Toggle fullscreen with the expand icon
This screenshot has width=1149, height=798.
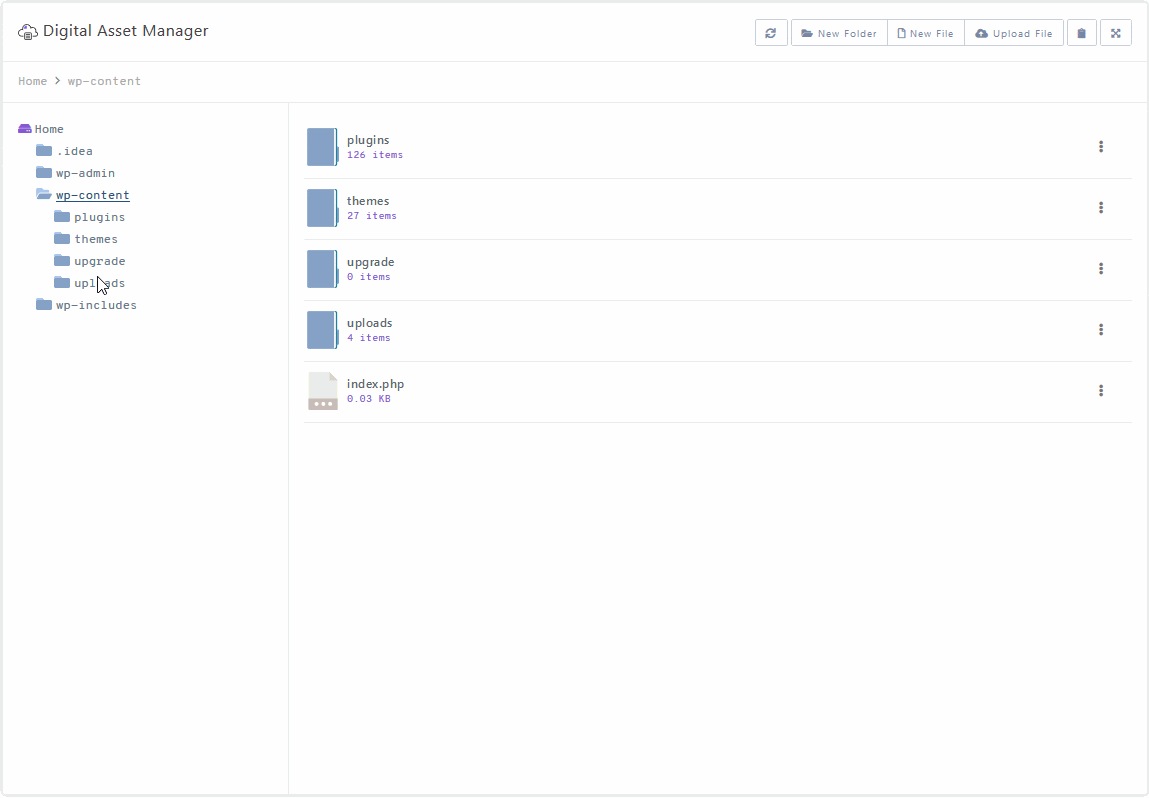tap(1115, 33)
